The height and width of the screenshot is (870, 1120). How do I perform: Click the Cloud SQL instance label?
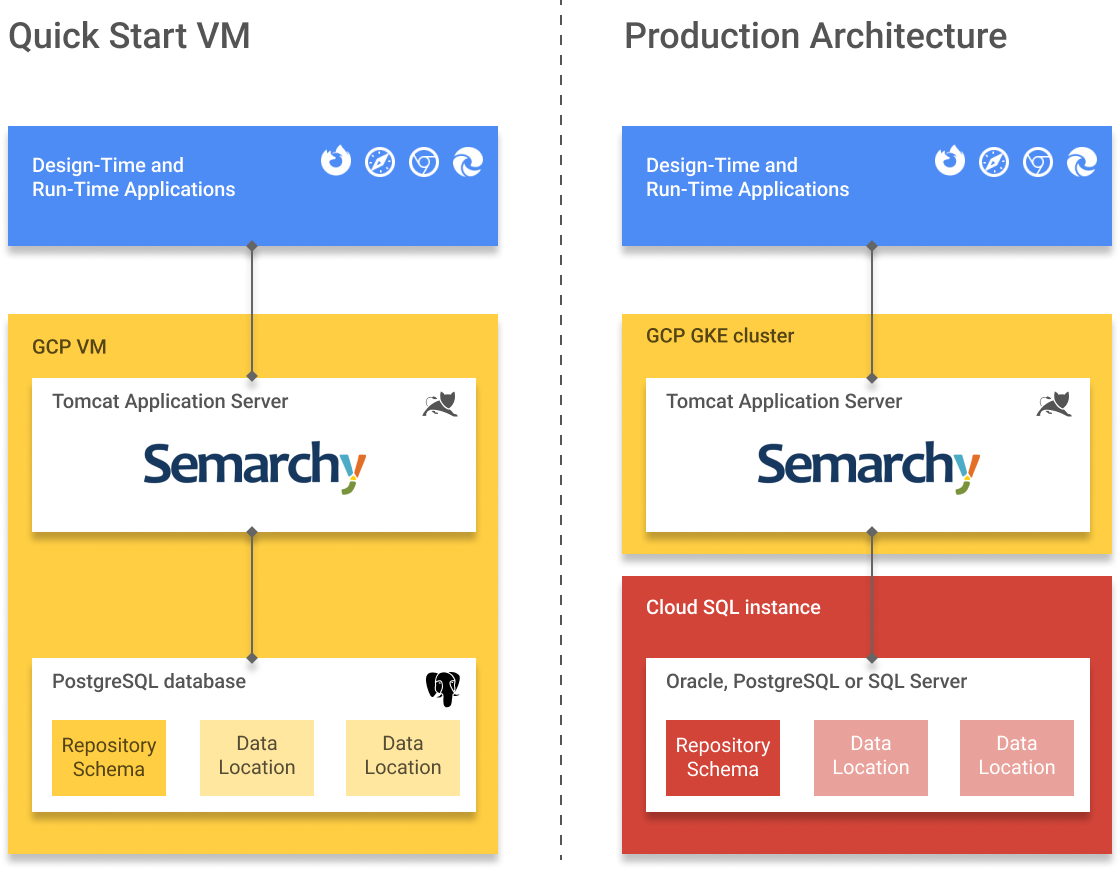click(733, 608)
